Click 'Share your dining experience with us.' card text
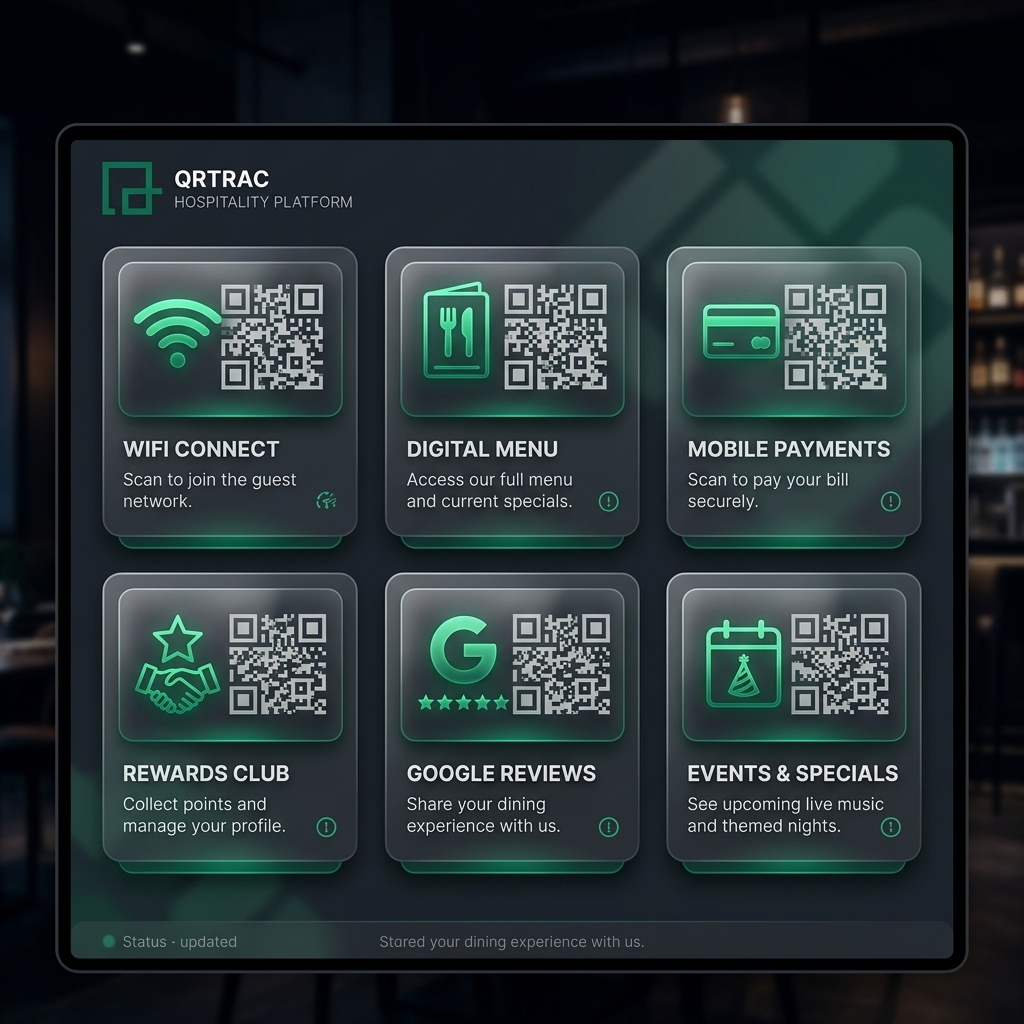The width and height of the screenshot is (1024, 1024). (x=483, y=815)
